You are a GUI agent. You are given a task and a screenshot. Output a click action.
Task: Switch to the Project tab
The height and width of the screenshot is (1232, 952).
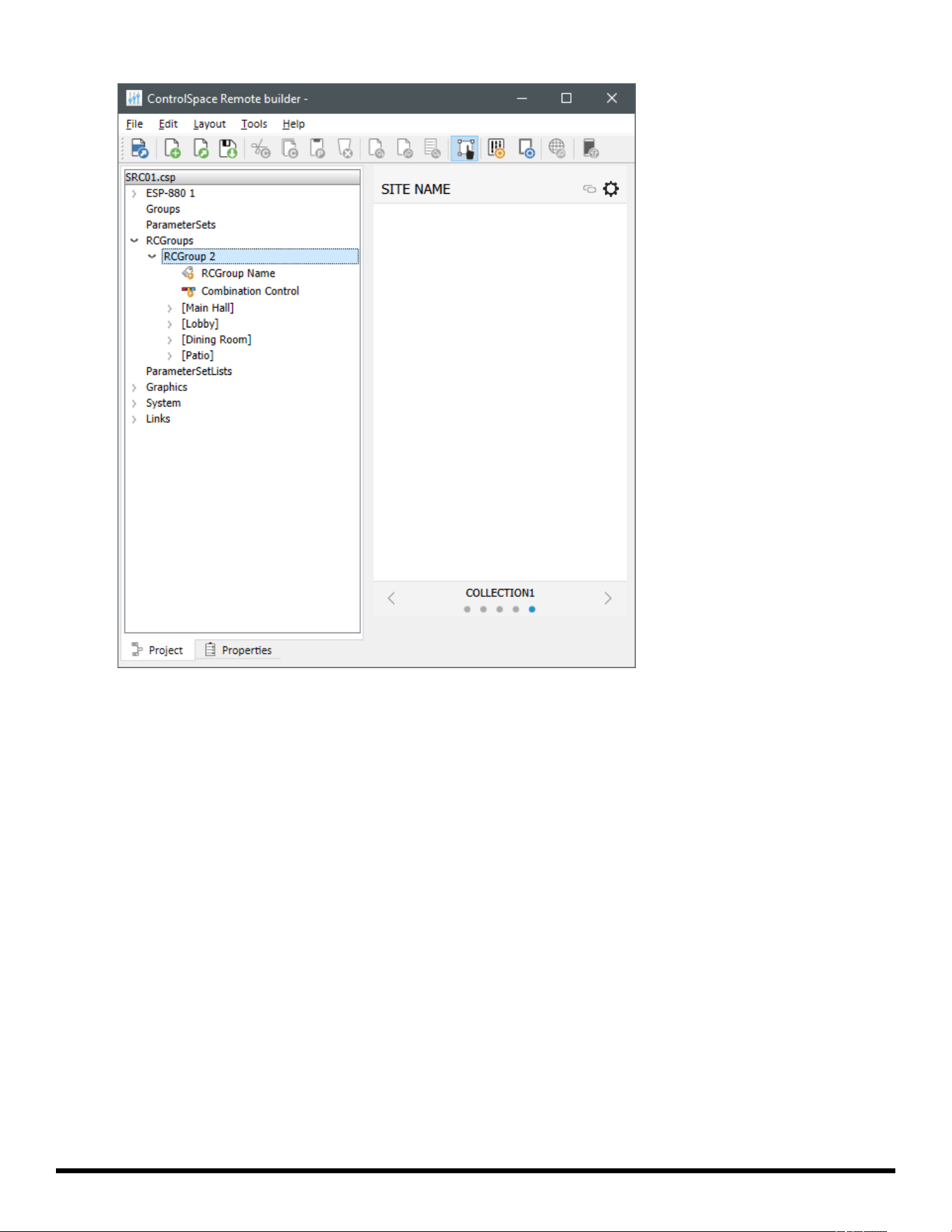click(158, 650)
